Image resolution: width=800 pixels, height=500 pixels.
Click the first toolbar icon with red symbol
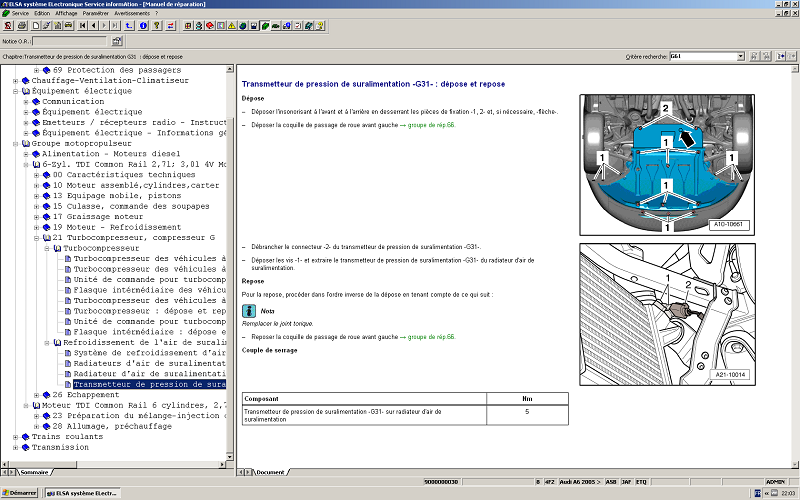pyautogui.click(x=8, y=26)
